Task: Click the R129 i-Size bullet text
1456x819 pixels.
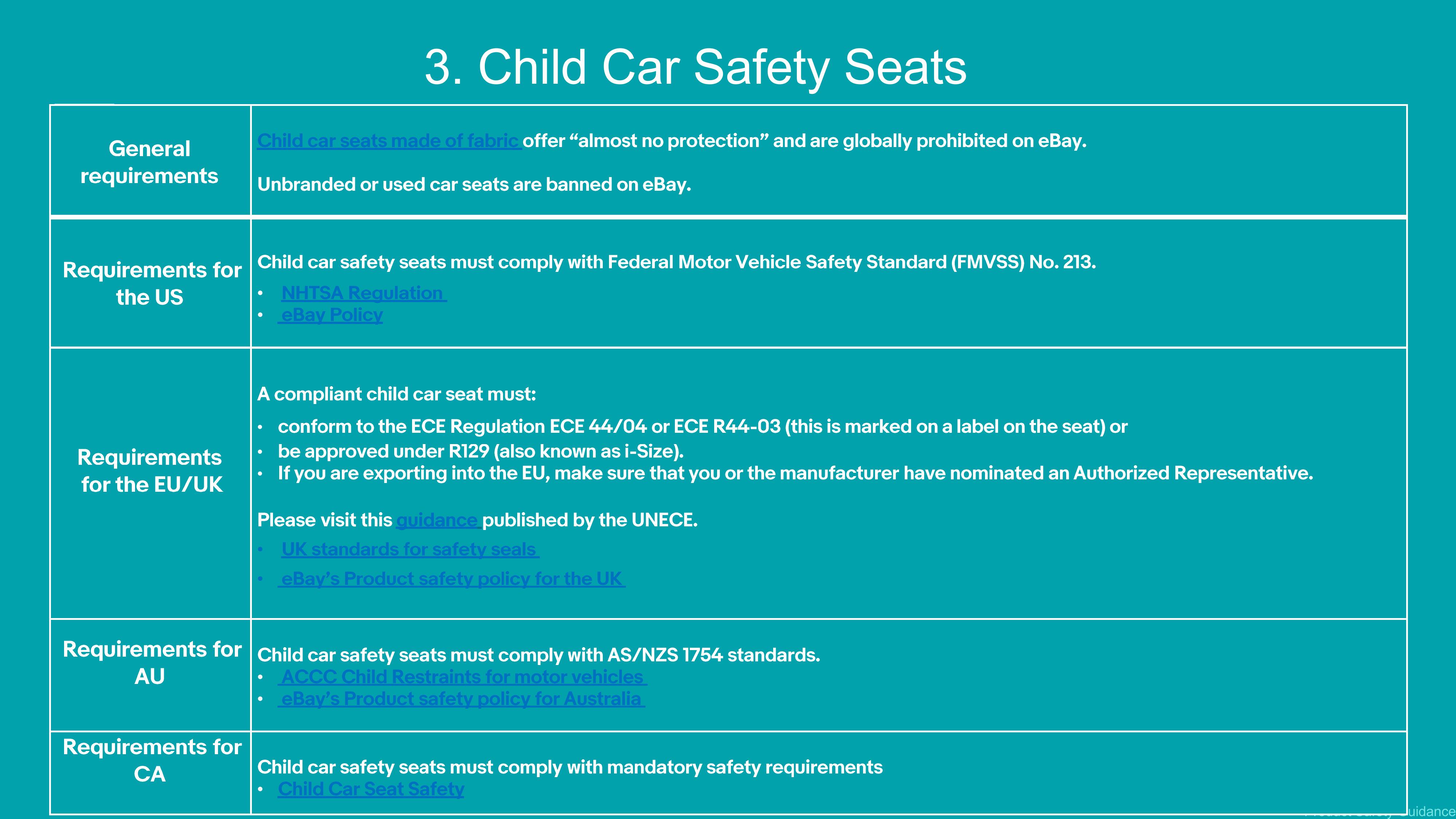Action: coord(480,452)
